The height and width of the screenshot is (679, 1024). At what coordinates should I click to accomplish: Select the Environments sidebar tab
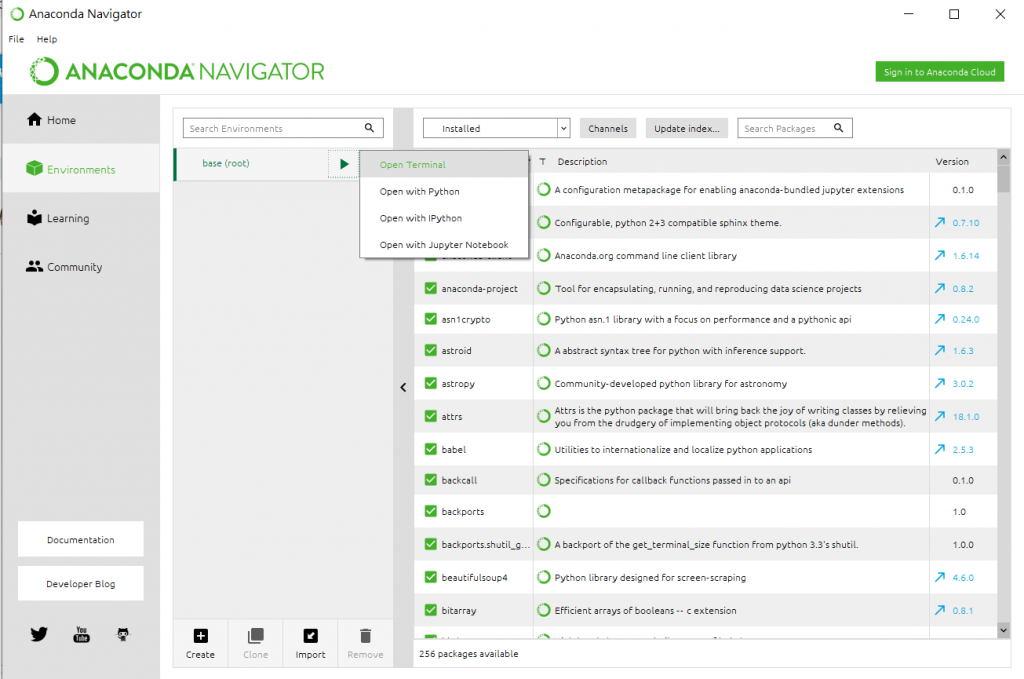pos(81,169)
